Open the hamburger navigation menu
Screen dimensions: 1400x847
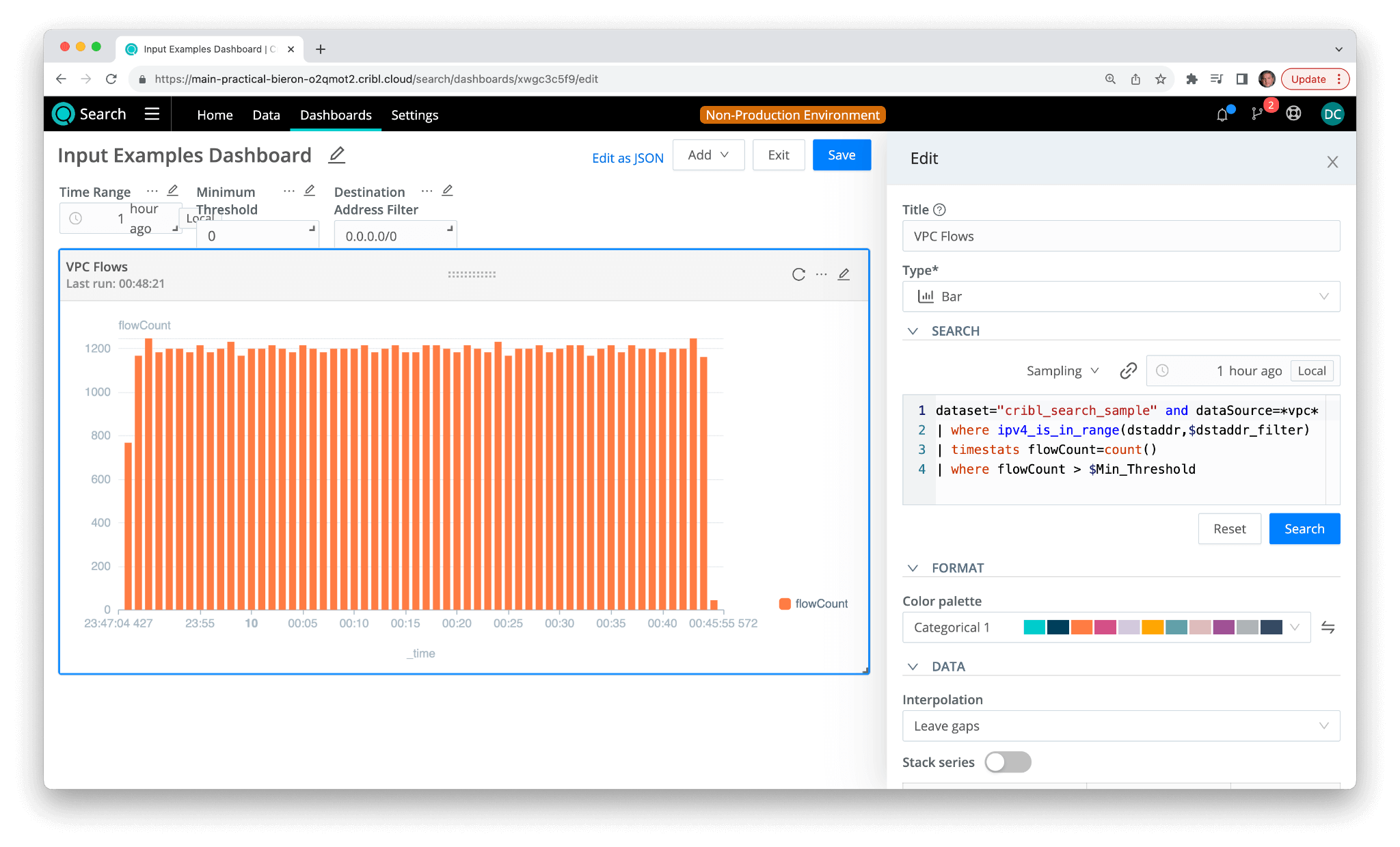click(152, 114)
